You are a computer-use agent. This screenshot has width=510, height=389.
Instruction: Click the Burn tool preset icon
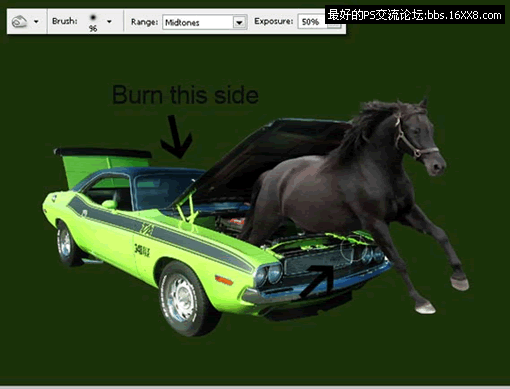[19, 22]
